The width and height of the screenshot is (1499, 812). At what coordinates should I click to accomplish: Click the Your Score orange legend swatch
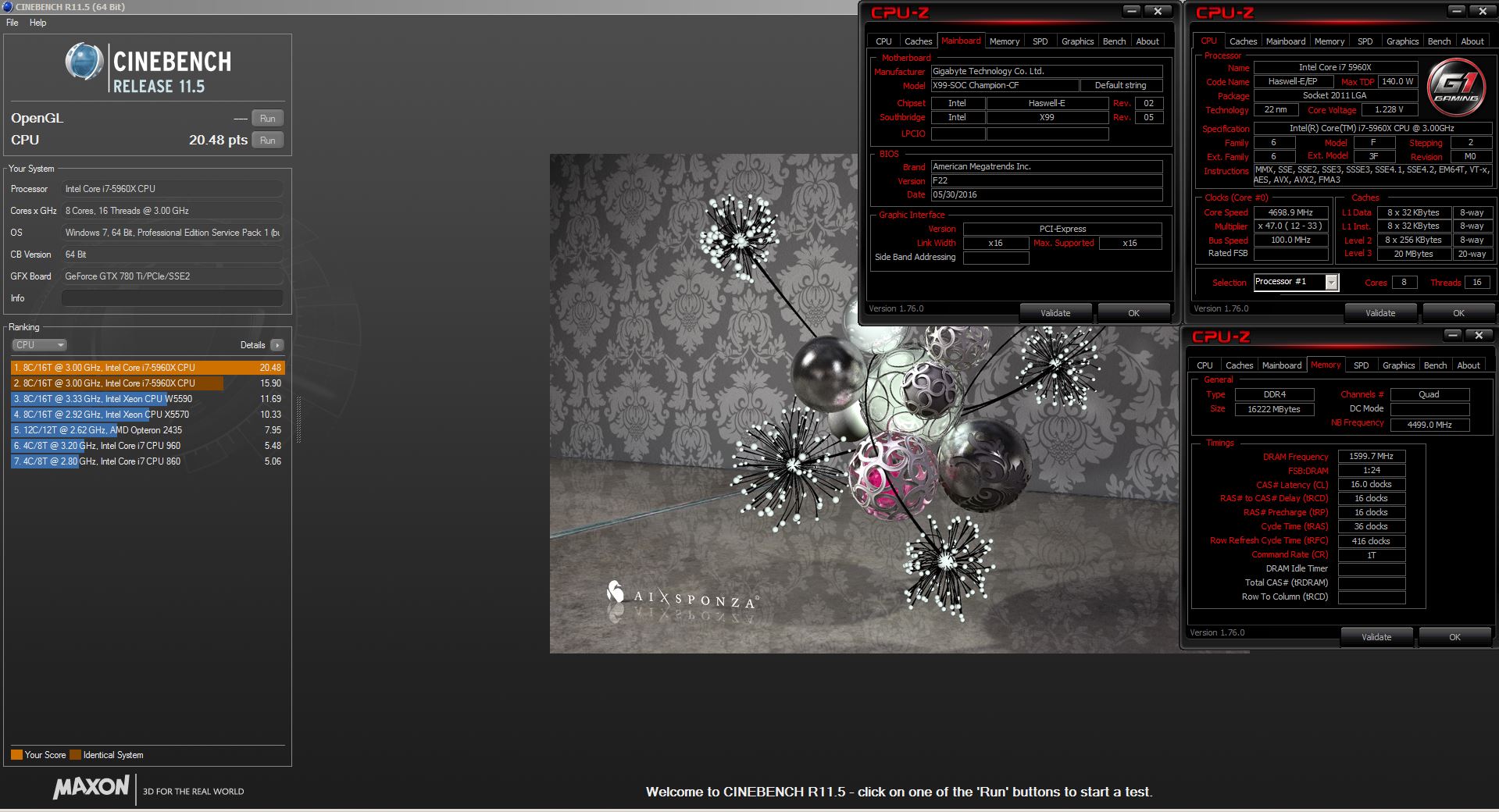click(16, 755)
